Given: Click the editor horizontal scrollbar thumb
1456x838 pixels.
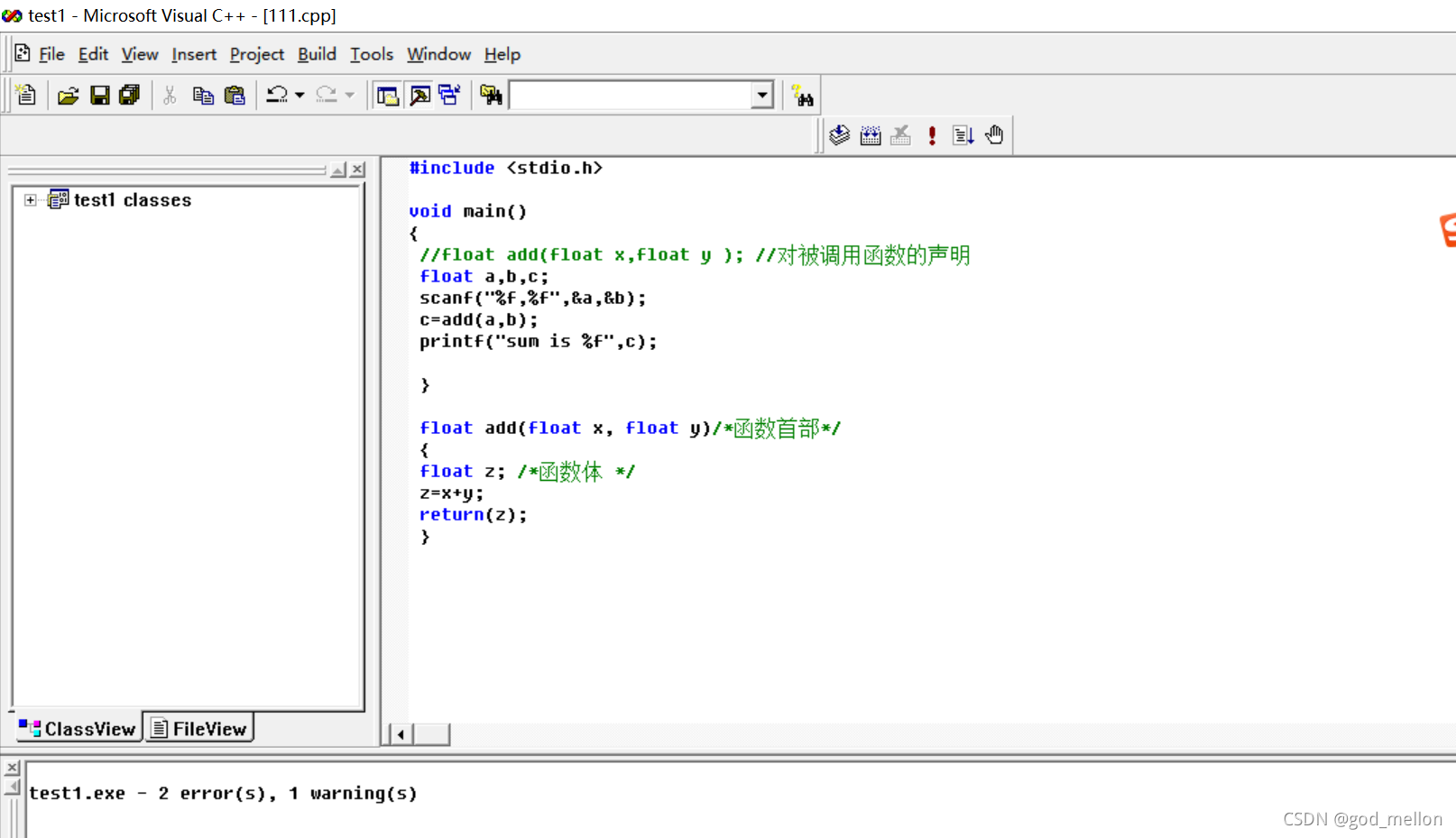Looking at the screenshot, I should 431,734.
